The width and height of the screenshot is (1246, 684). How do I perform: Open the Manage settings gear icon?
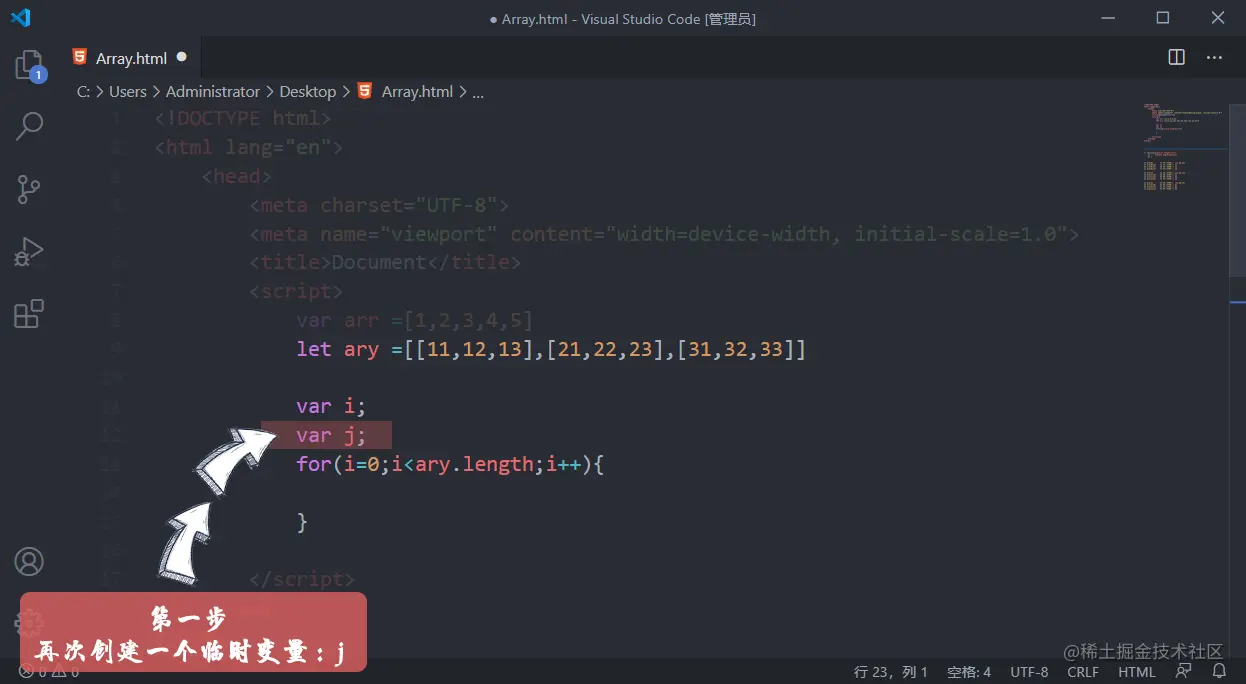click(29, 621)
